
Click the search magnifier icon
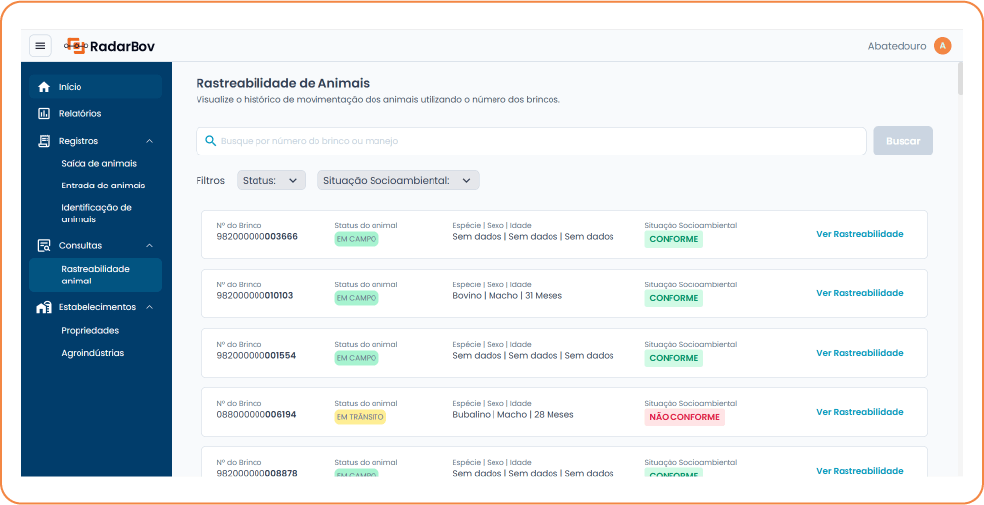(x=210, y=141)
